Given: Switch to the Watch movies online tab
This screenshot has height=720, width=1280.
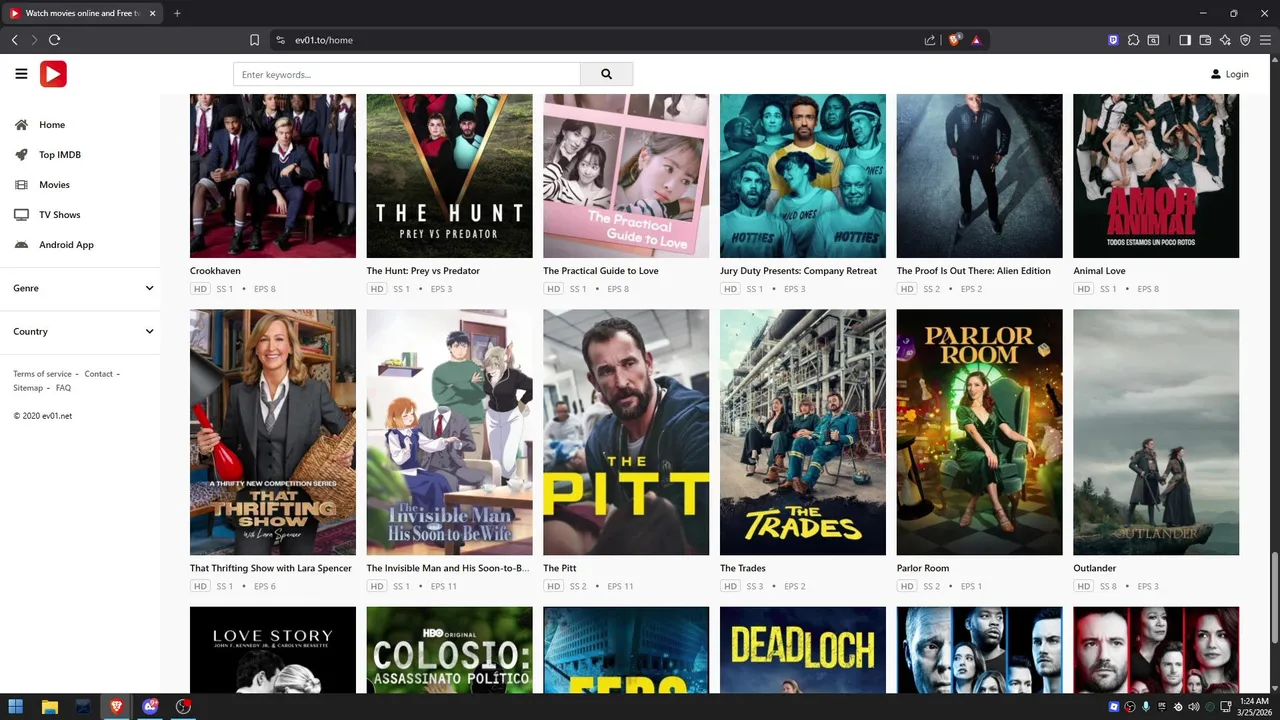Looking at the screenshot, I should point(82,13).
